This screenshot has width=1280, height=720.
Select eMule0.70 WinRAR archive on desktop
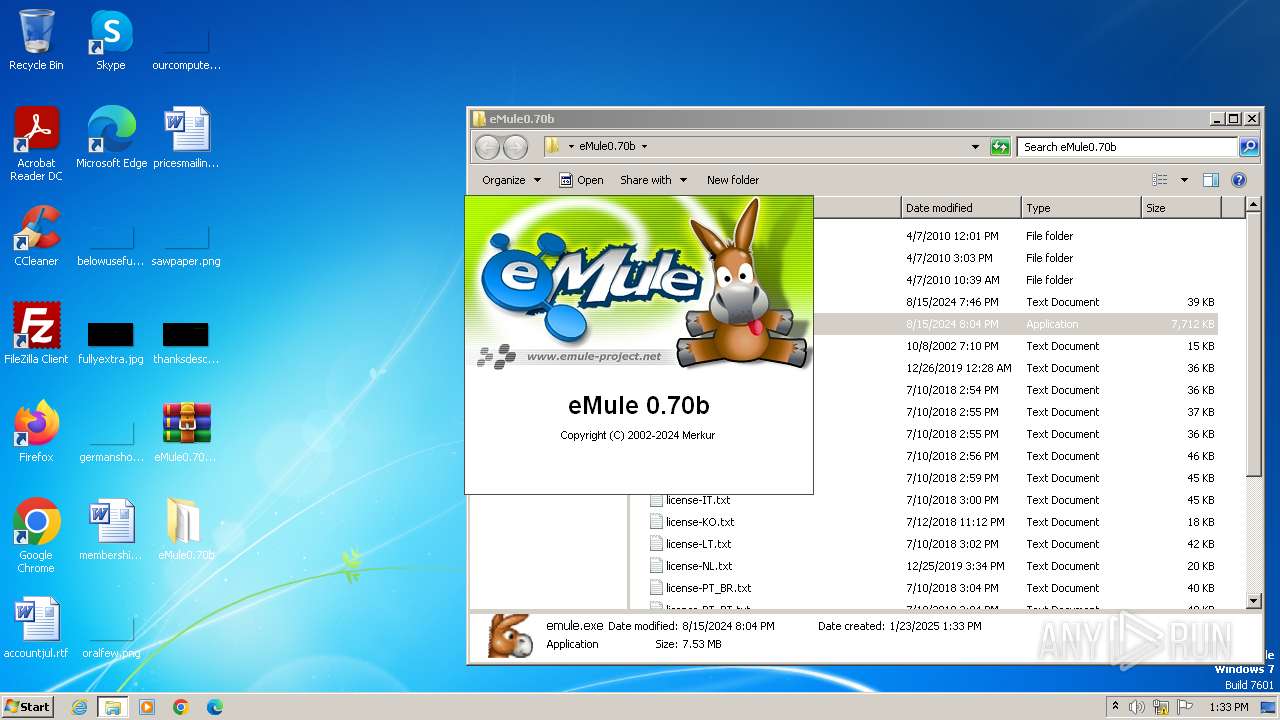pyautogui.click(x=186, y=432)
